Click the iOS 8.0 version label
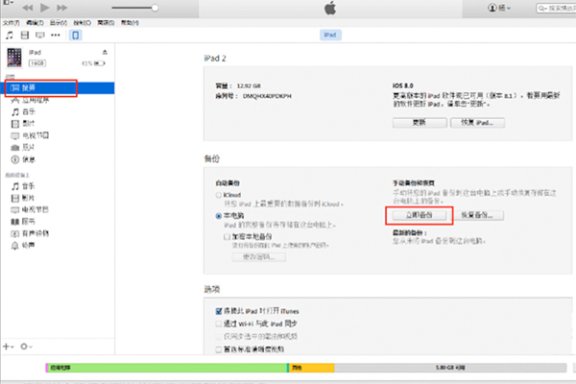Screen dimensions: 576x384 [403, 86]
